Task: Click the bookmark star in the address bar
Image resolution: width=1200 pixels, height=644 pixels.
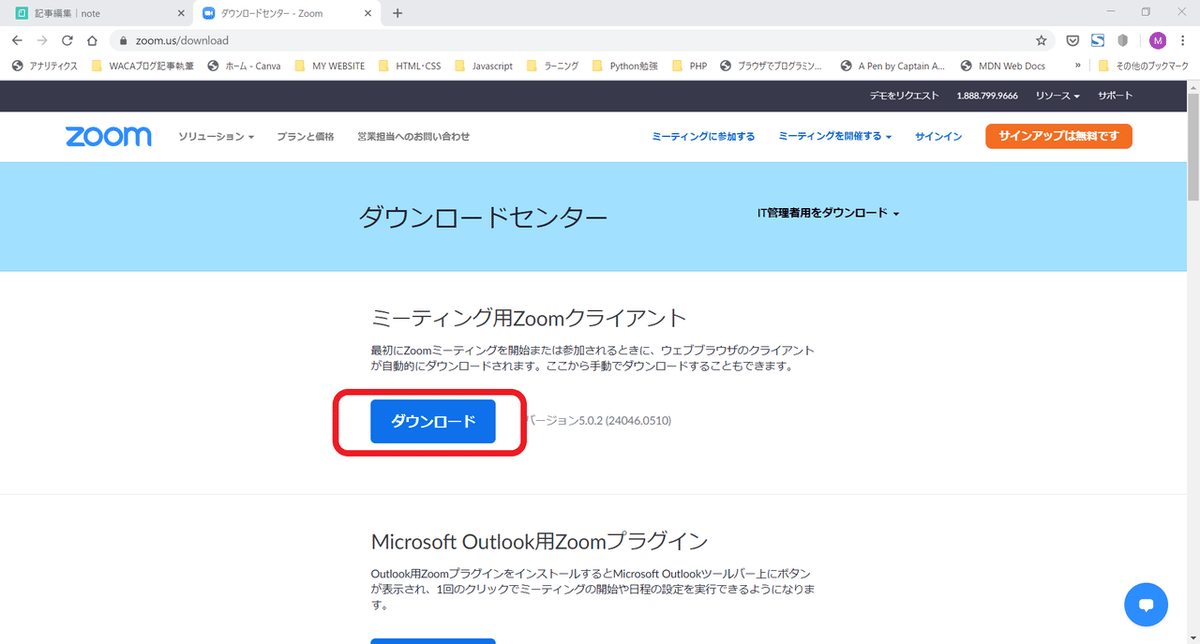Action: [1041, 40]
